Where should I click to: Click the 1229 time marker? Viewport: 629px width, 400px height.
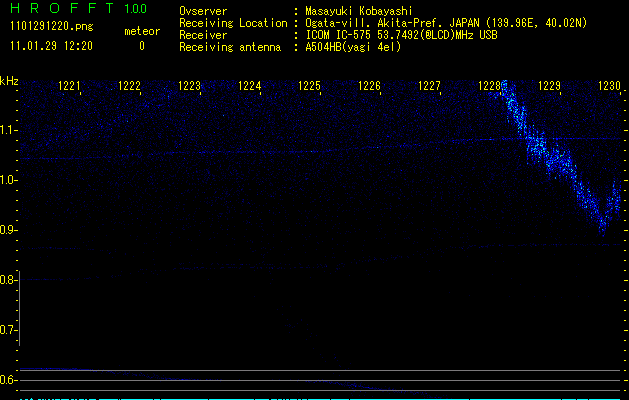549,85
